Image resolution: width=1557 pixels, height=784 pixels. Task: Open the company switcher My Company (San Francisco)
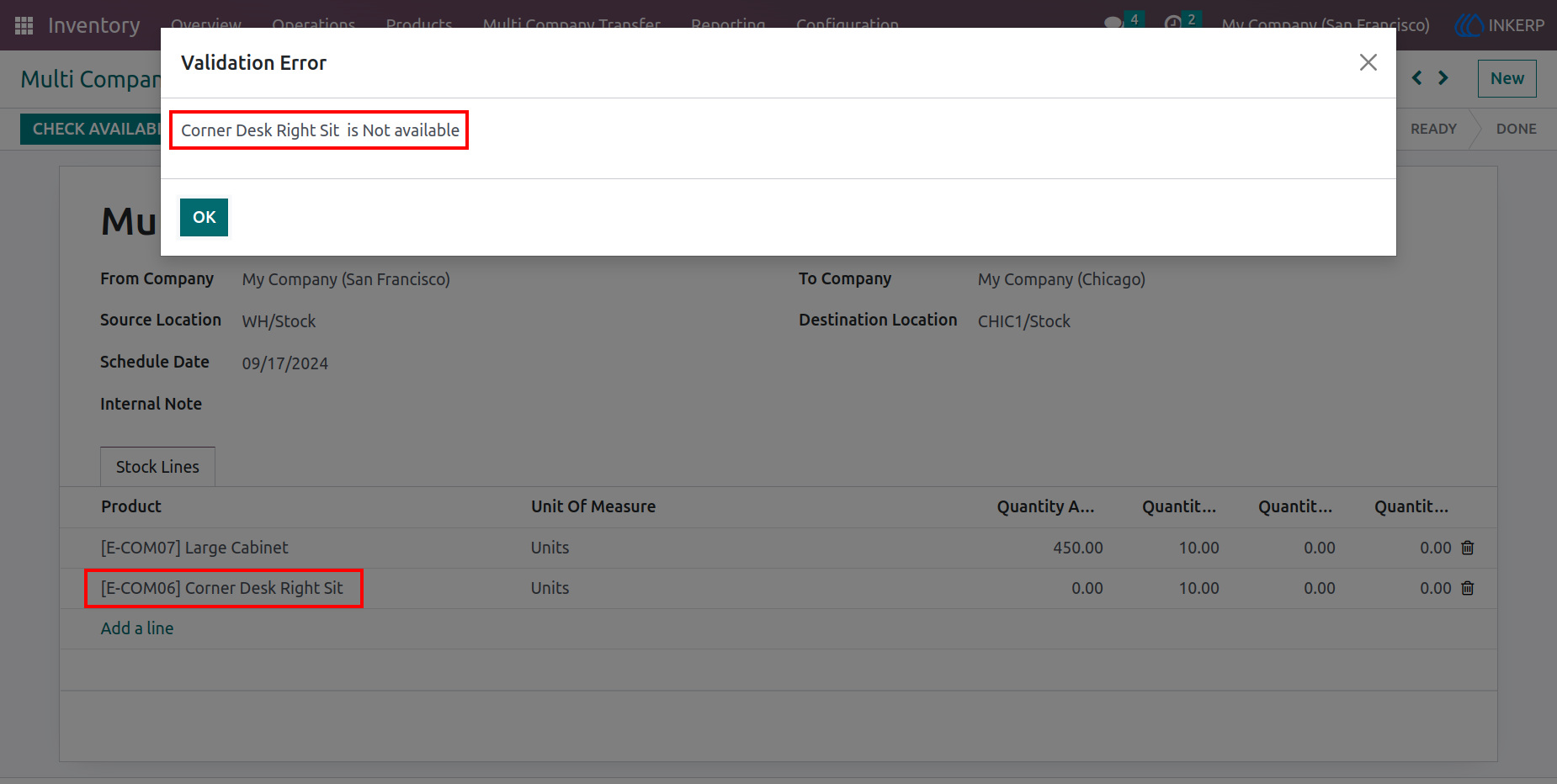(x=1326, y=25)
